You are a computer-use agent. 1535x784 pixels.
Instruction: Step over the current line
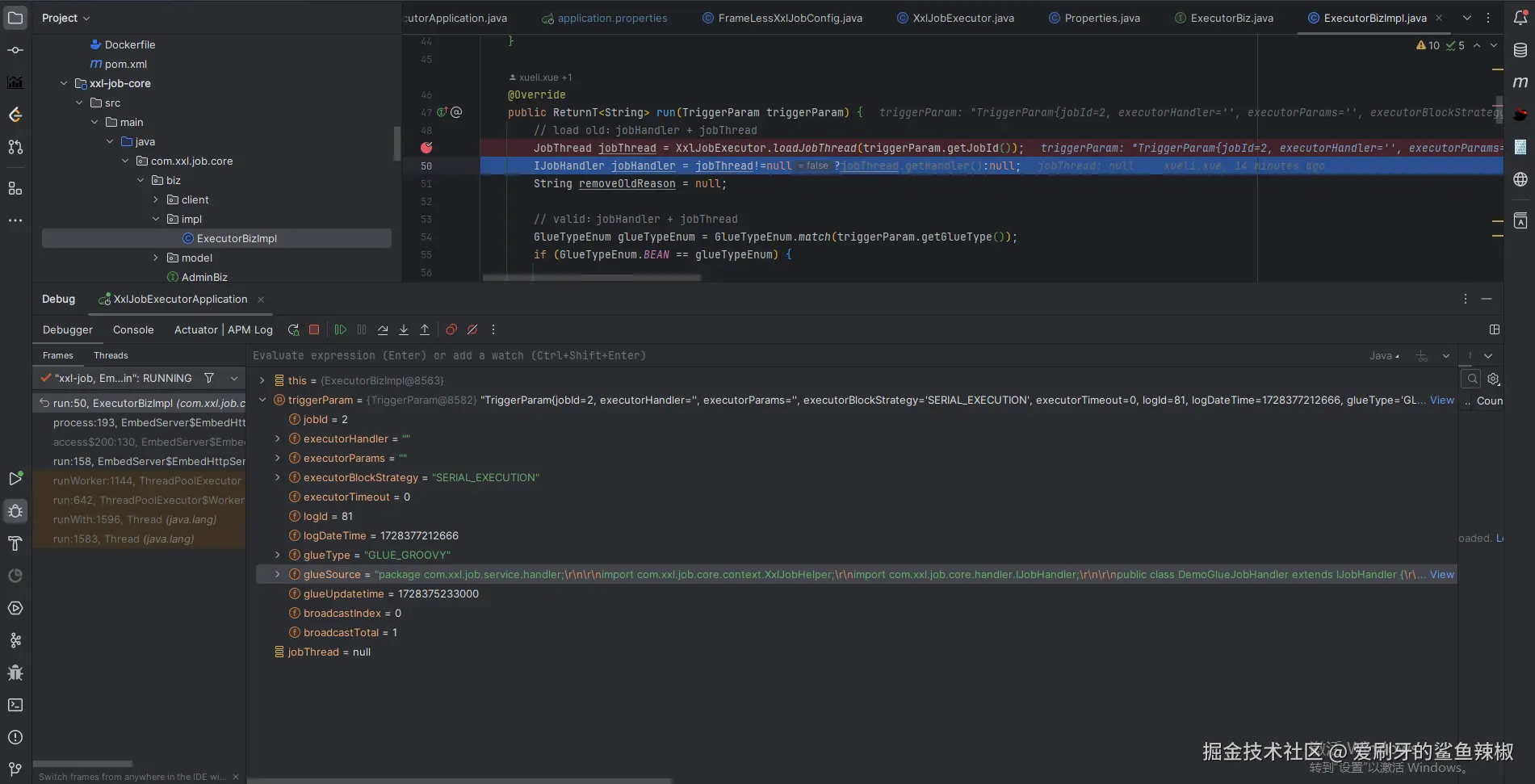[383, 329]
